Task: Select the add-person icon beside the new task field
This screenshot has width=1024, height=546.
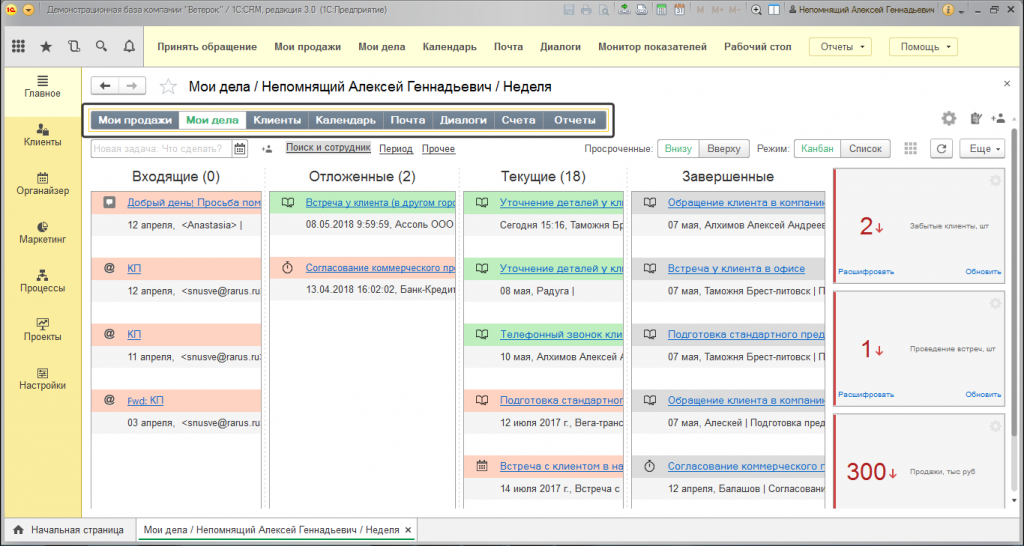Action: [266, 149]
